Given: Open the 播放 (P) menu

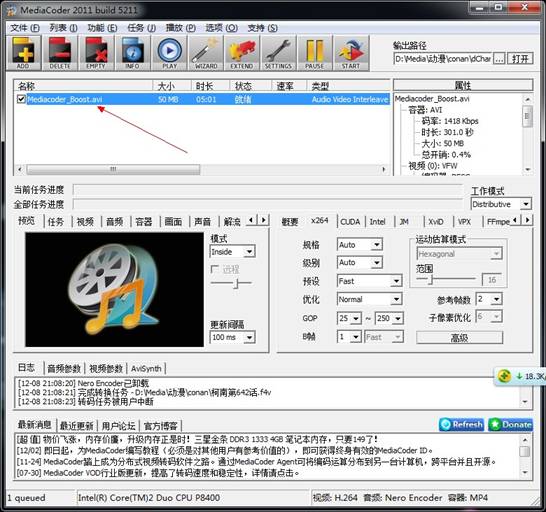Looking at the screenshot, I should [181, 28].
